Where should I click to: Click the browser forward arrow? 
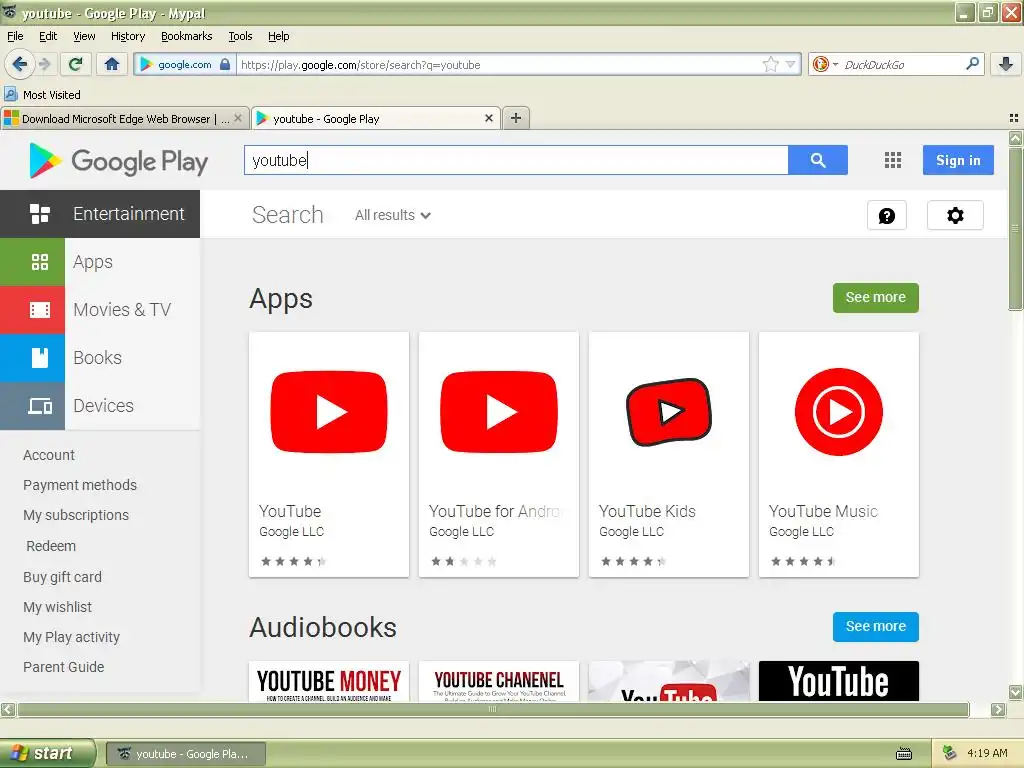click(44, 64)
